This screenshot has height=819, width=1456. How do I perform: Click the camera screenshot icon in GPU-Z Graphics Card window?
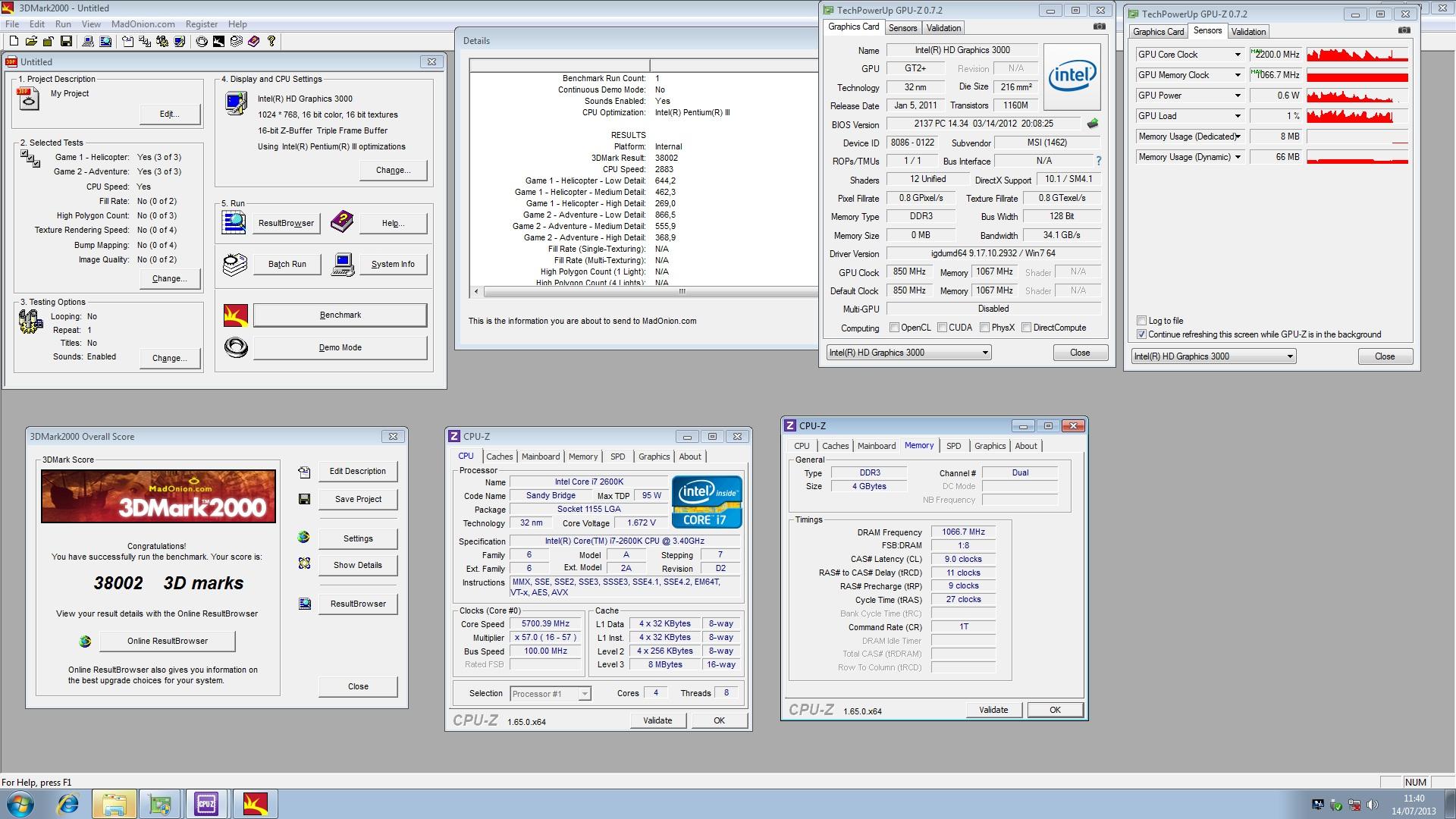tap(1099, 27)
